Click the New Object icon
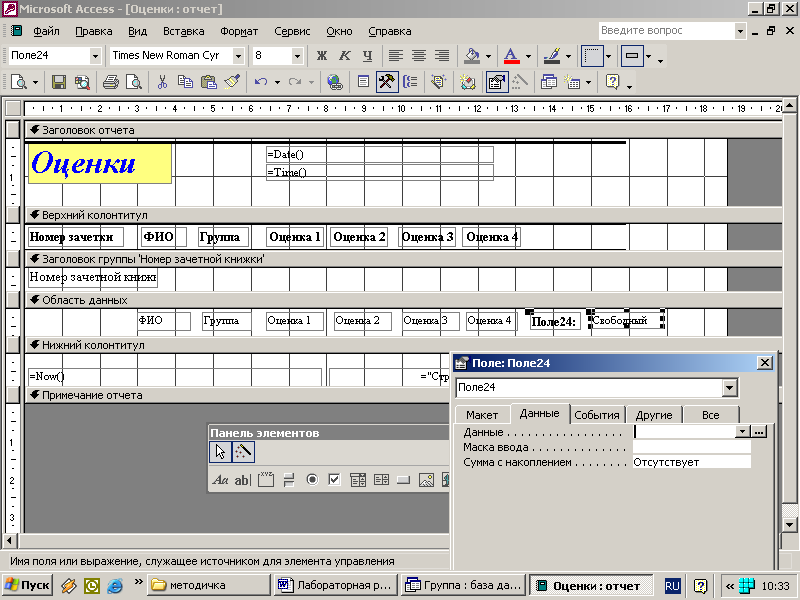The height and width of the screenshot is (600, 800). point(572,82)
